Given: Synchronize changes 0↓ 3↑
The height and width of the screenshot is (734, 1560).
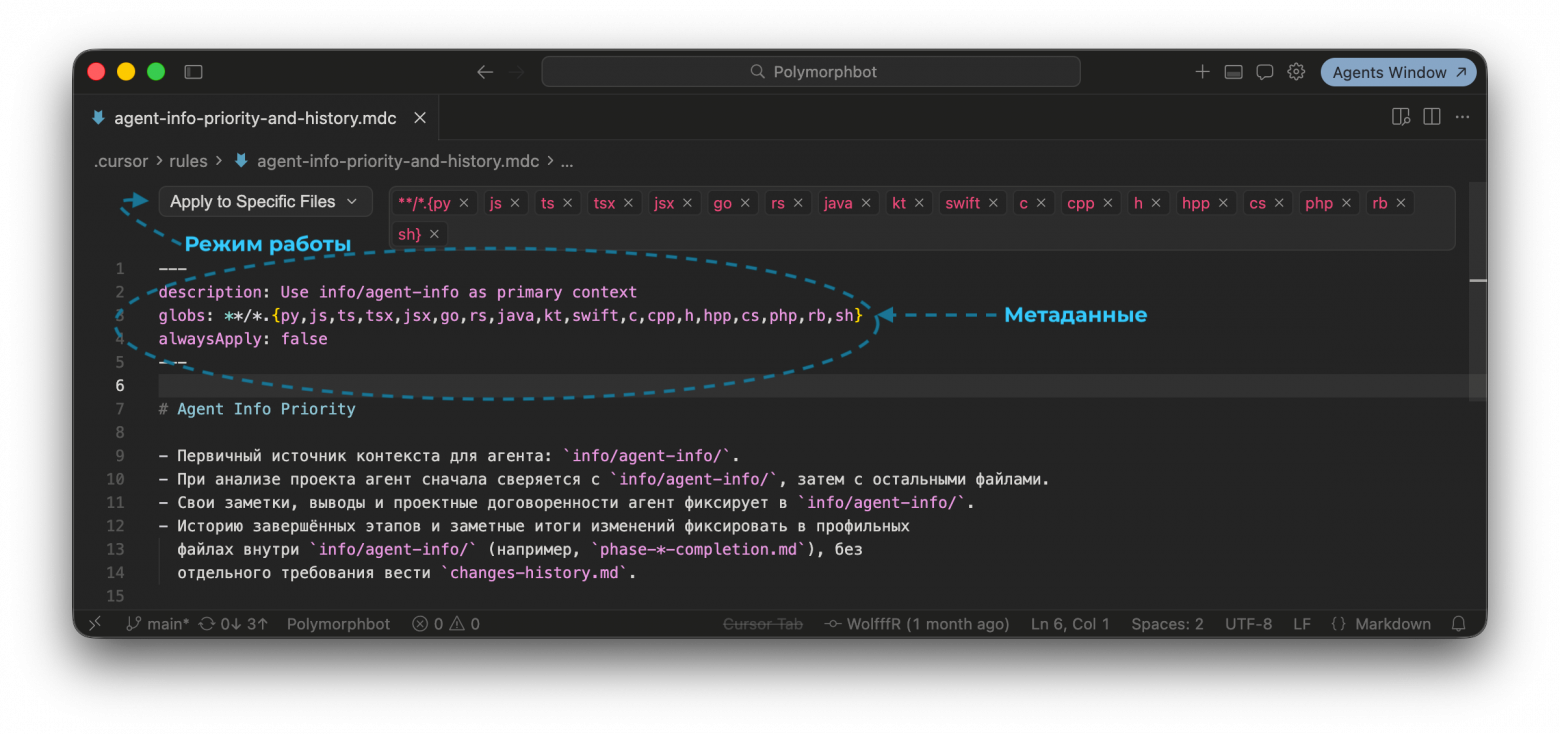Looking at the screenshot, I should click(x=234, y=624).
